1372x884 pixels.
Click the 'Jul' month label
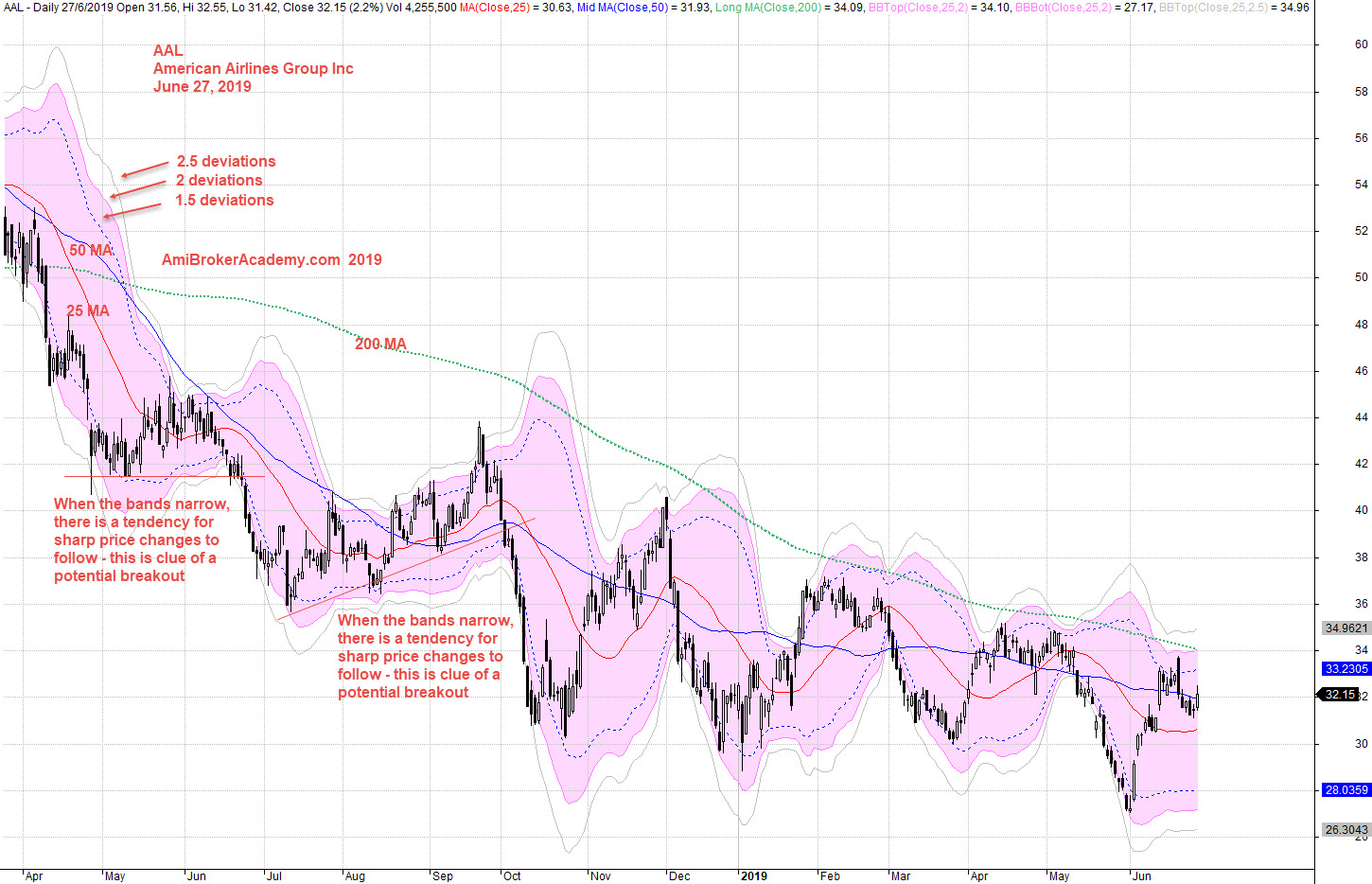click(273, 875)
